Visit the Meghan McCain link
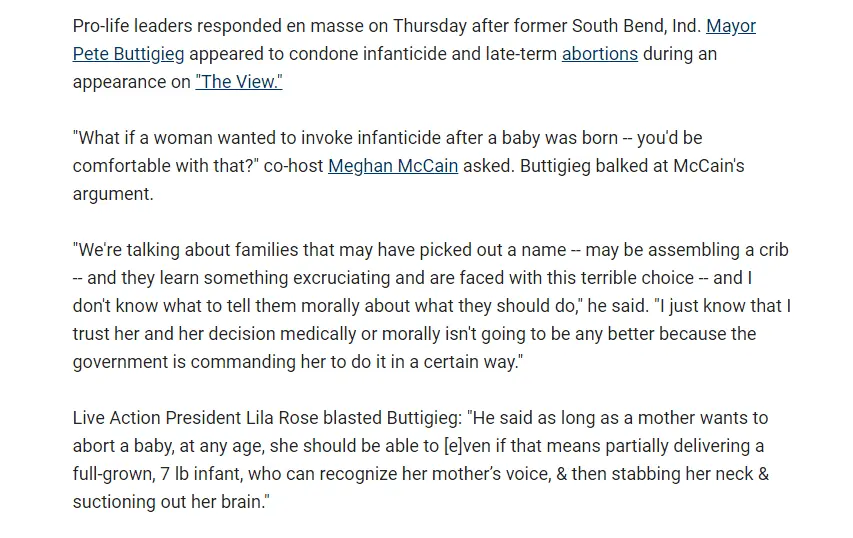This screenshot has width=853, height=538. pyautogui.click(x=393, y=166)
